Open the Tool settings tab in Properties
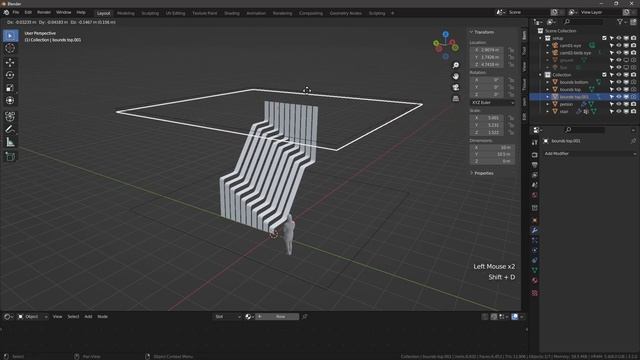Viewport: 640px width, 360px height. (x=535, y=142)
